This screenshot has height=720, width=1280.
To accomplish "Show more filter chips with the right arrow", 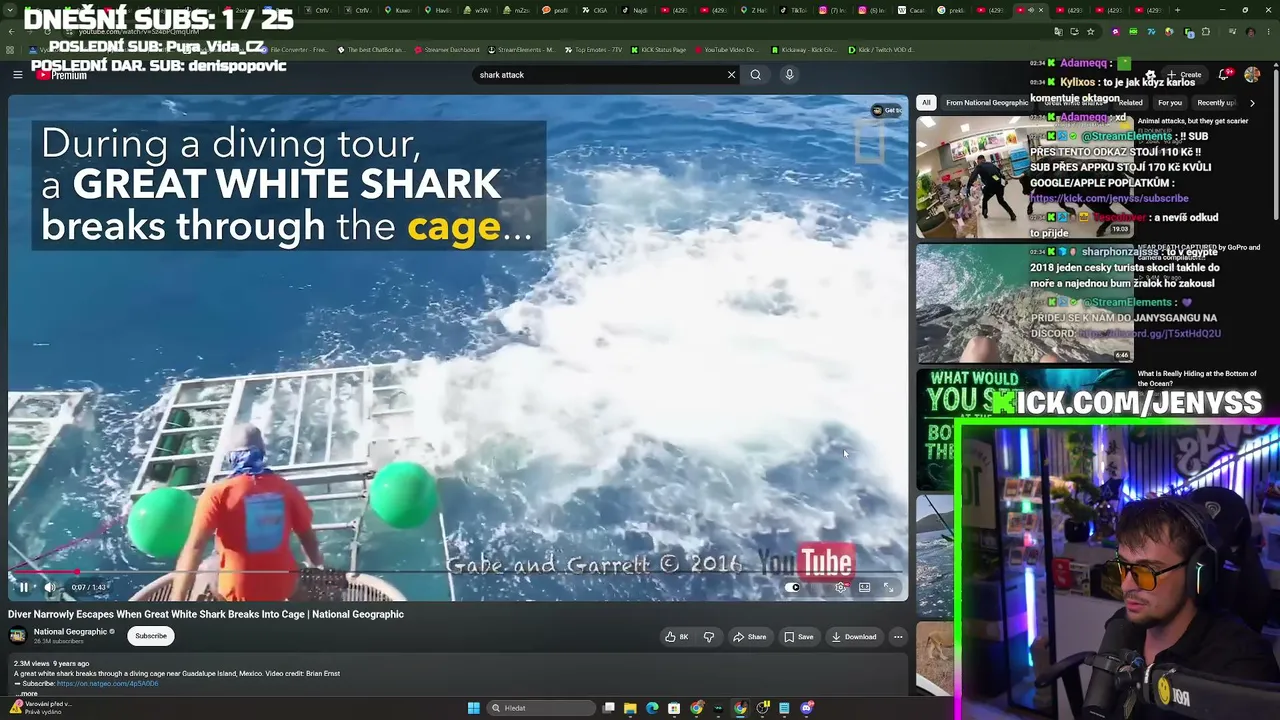I will (1252, 102).
